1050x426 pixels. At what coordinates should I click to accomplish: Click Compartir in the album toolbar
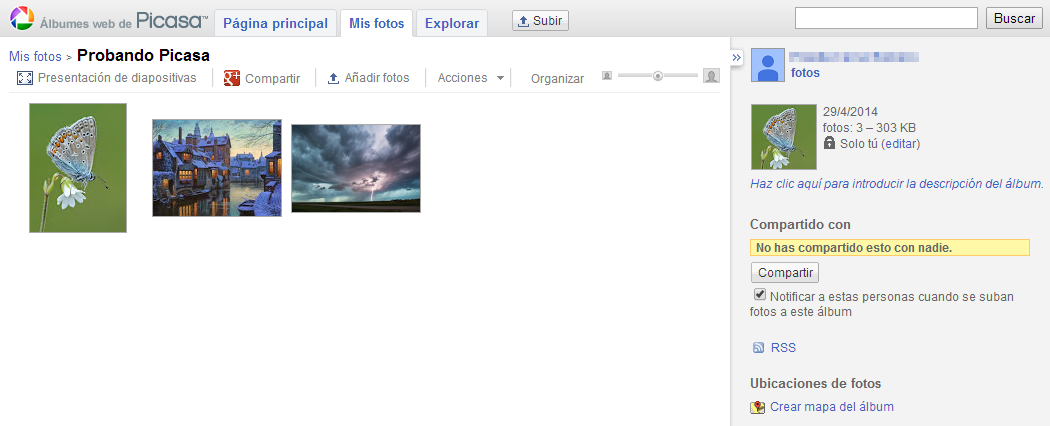click(x=273, y=78)
